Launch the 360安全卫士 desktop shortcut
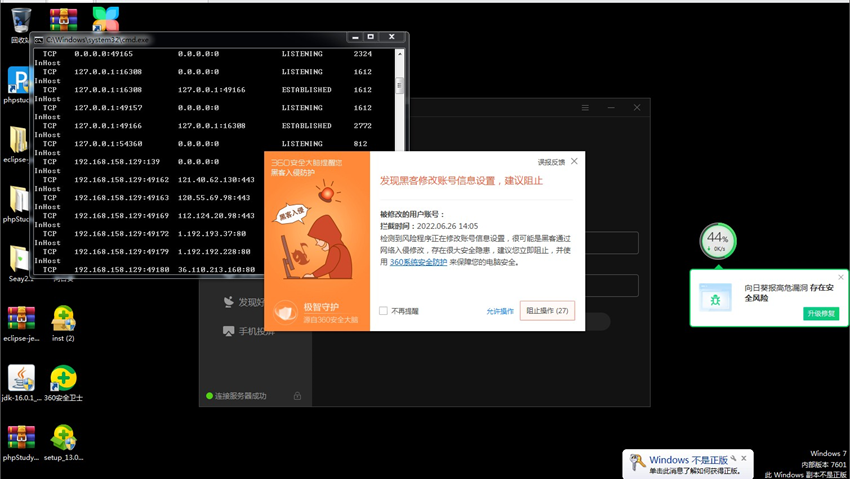 point(63,378)
